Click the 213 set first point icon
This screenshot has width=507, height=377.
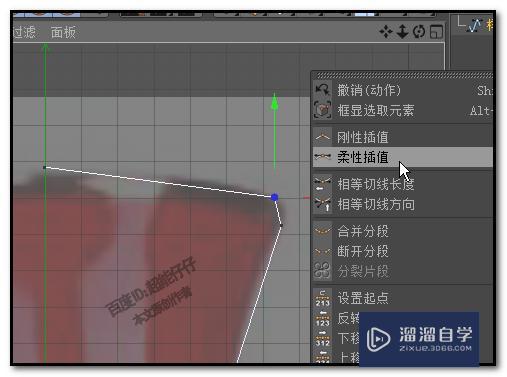(x=322, y=298)
